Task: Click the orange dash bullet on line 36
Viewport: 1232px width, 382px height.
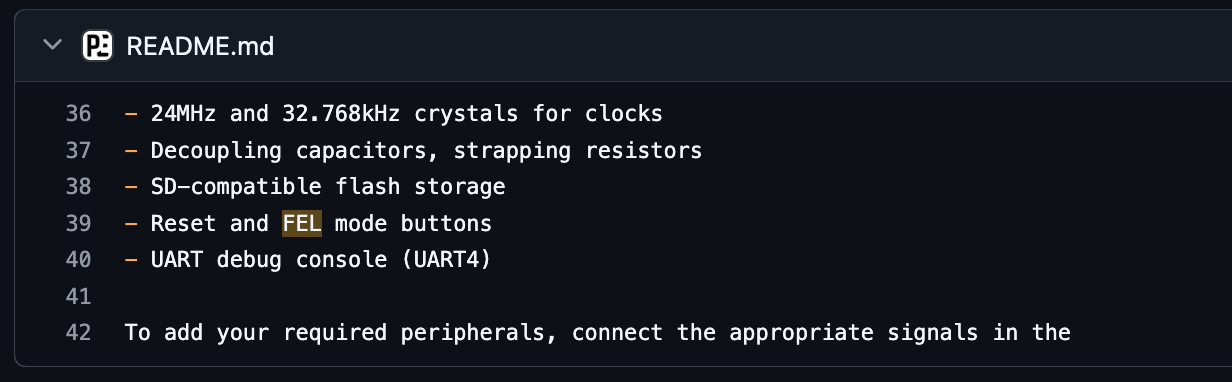Action: tap(131, 114)
